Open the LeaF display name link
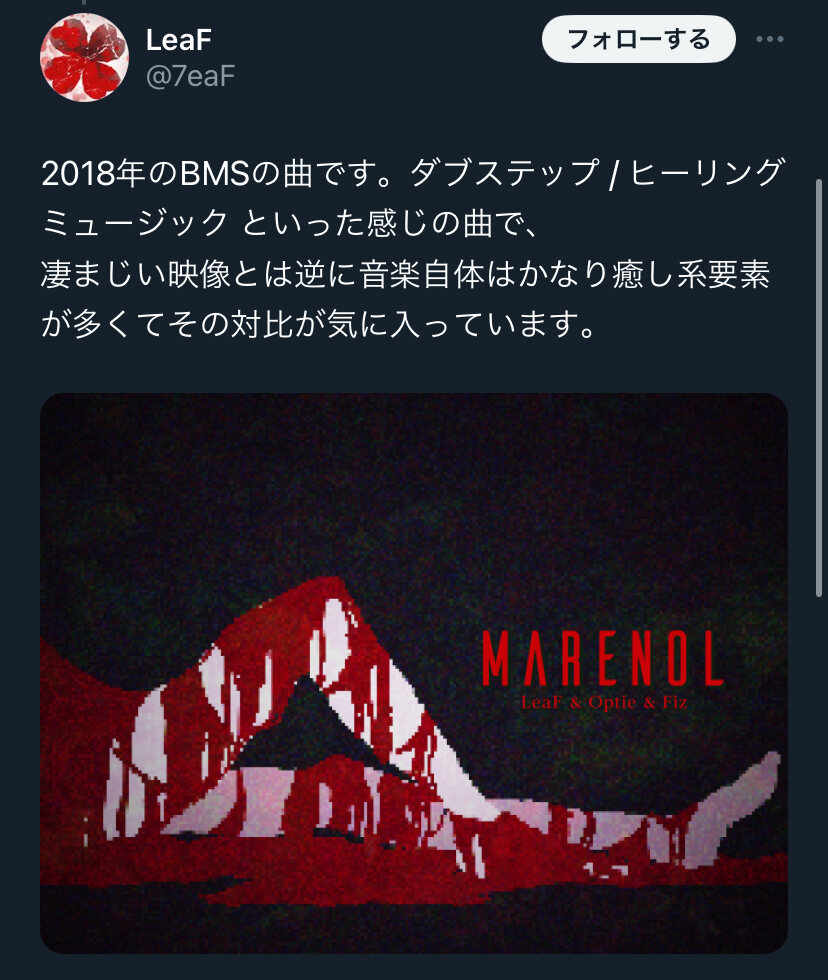 click(x=179, y=40)
